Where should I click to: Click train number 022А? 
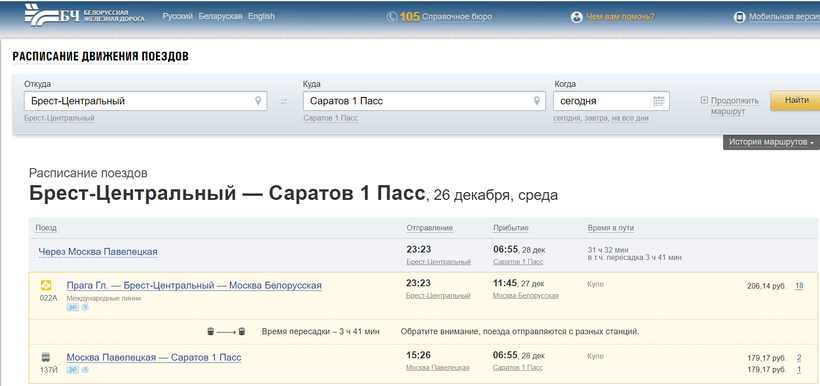pyautogui.click(x=49, y=298)
